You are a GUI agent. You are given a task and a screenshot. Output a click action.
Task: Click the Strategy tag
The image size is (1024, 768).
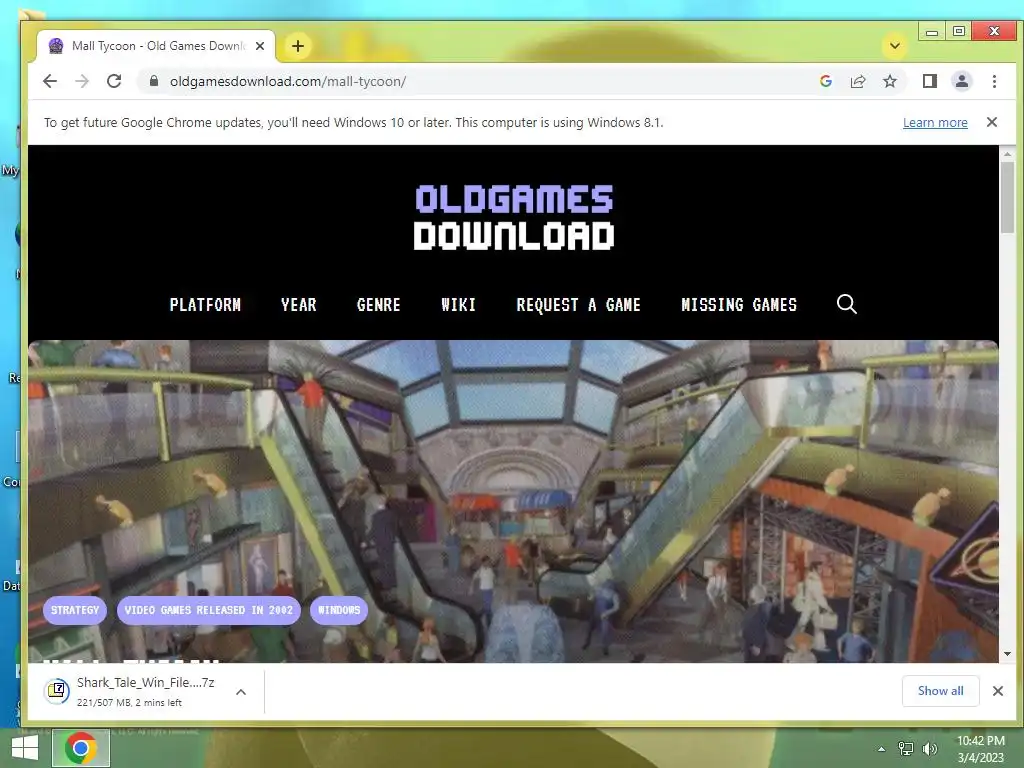tap(75, 610)
